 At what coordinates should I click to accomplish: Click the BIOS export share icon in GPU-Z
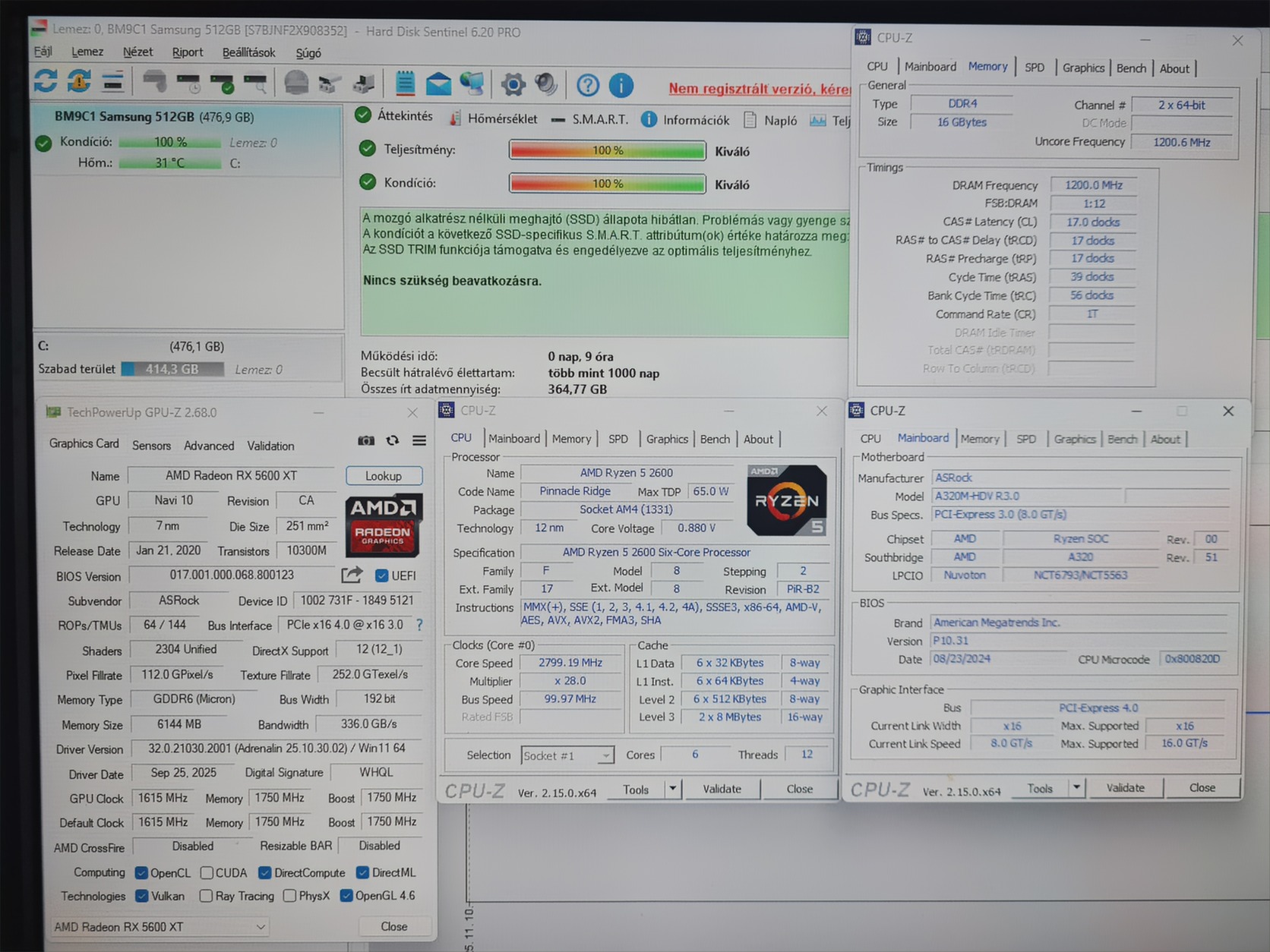coord(352,575)
